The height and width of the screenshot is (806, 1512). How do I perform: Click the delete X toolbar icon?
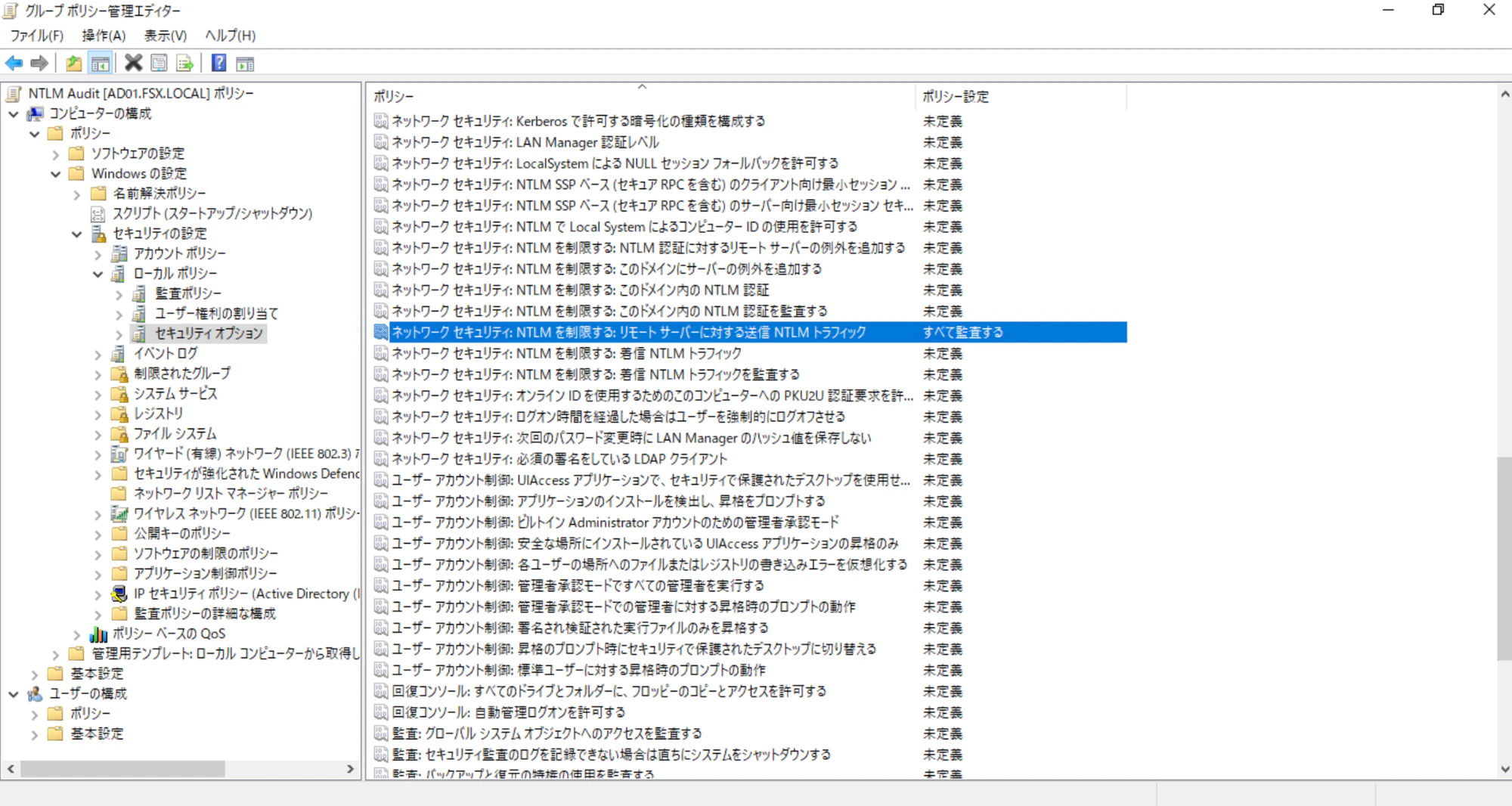(133, 64)
